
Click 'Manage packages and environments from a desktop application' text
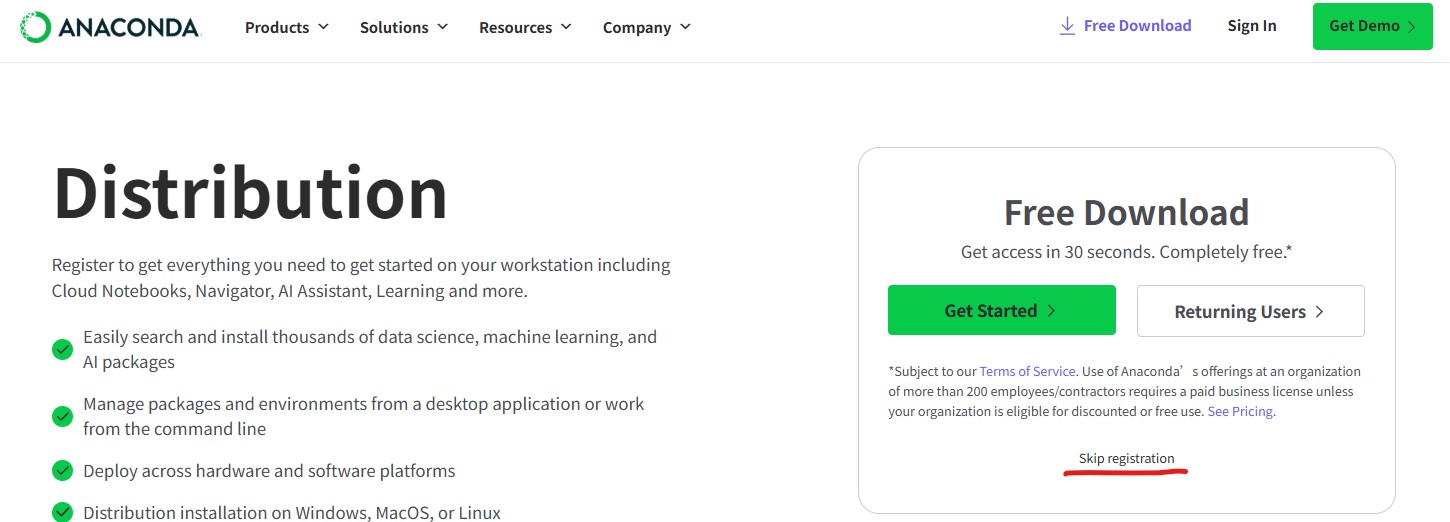point(364,416)
